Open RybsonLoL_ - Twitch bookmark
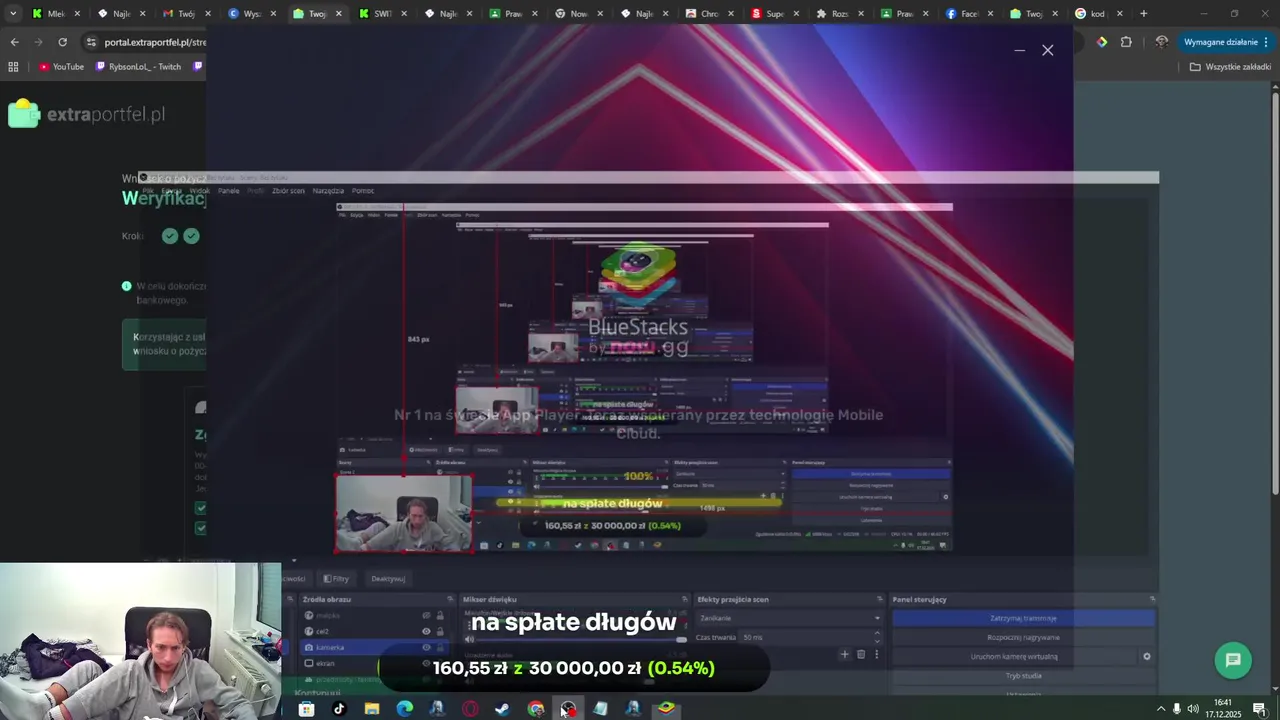1280x720 pixels. (139, 67)
